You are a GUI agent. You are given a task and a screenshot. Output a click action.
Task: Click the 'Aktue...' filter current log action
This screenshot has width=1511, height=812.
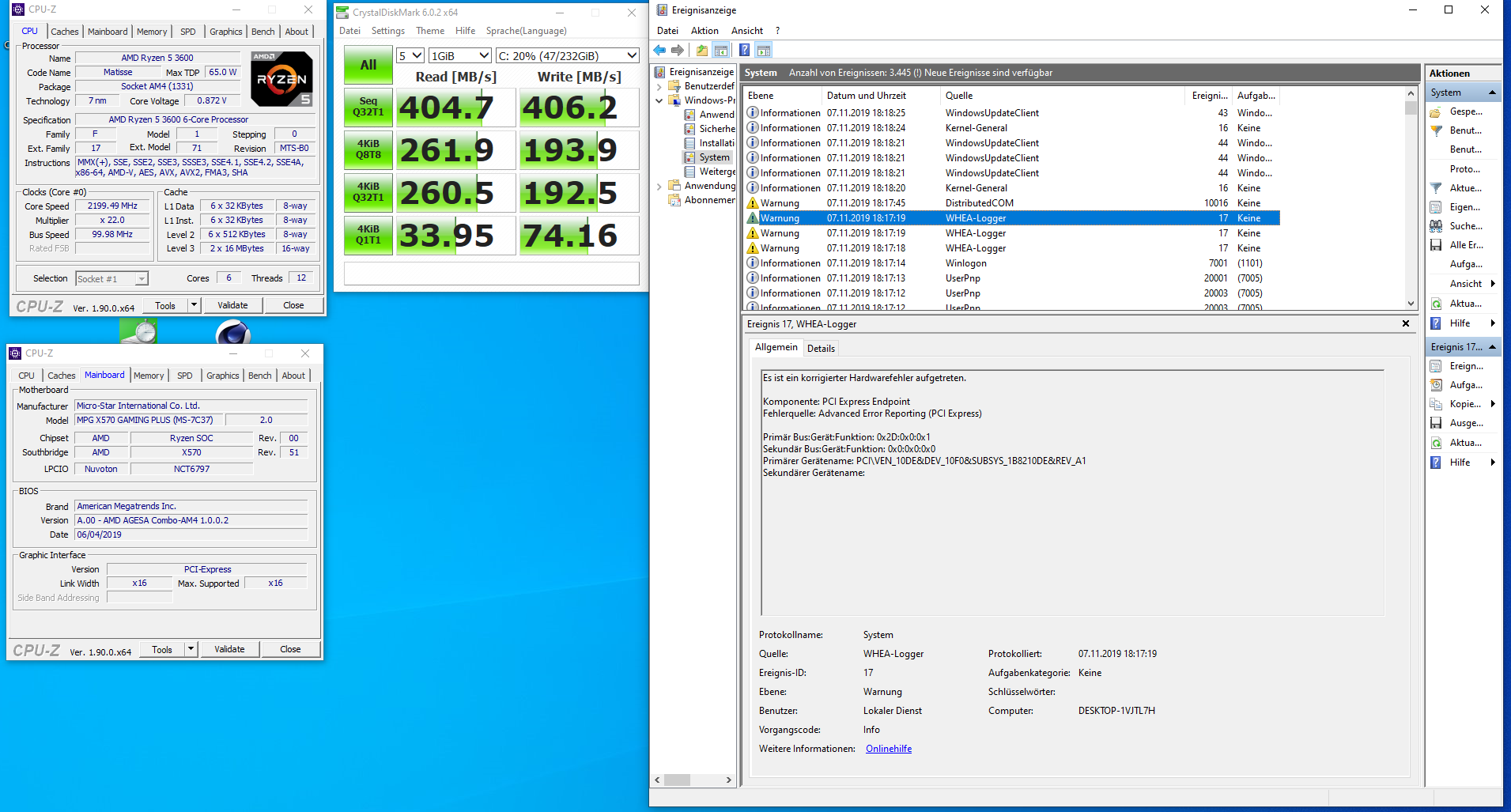pyautogui.click(x=1465, y=188)
